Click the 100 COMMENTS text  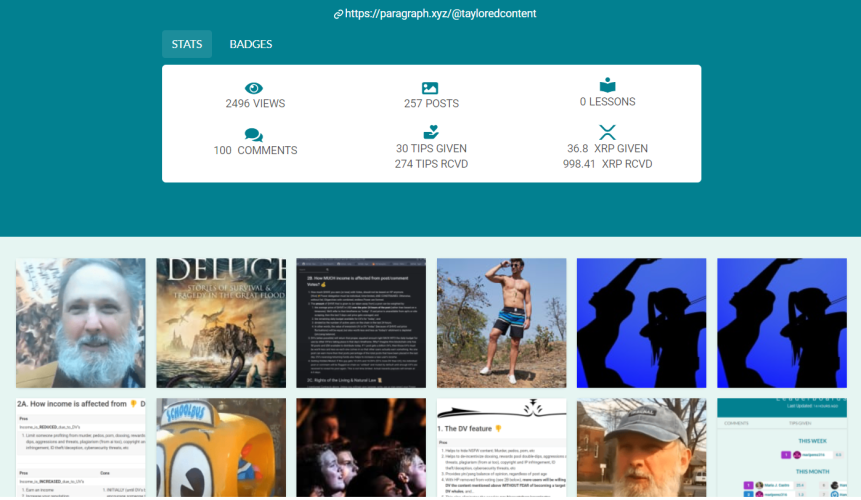click(x=255, y=150)
